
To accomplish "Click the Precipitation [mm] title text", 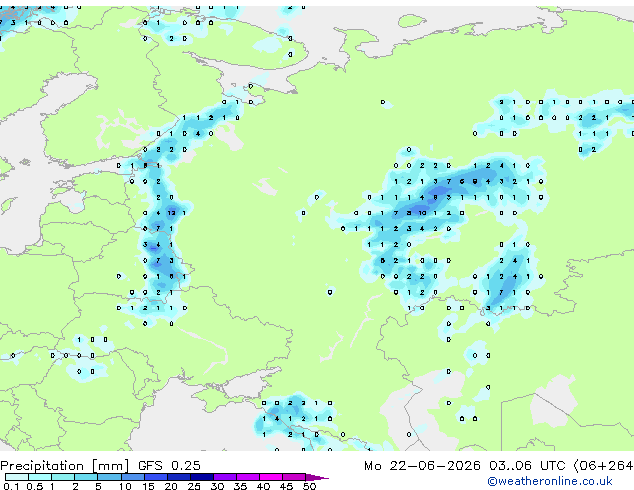I will click(x=65, y=466).
